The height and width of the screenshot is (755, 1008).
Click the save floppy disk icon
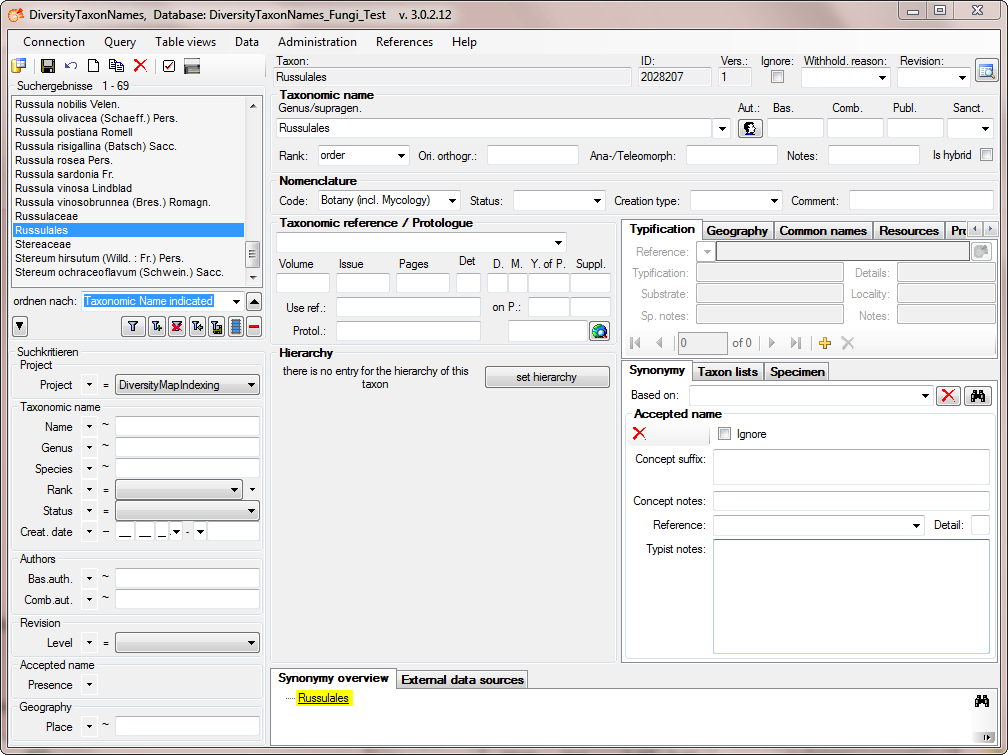click(x=47, y=66)
